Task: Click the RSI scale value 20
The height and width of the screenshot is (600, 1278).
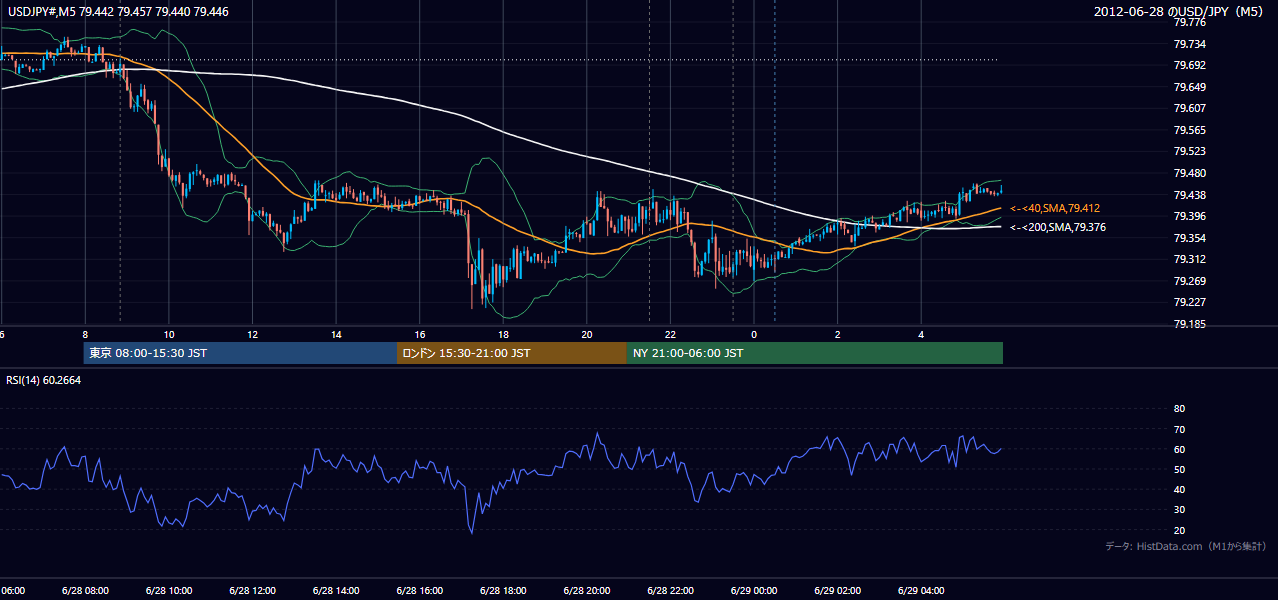Action: [1179, 530]
